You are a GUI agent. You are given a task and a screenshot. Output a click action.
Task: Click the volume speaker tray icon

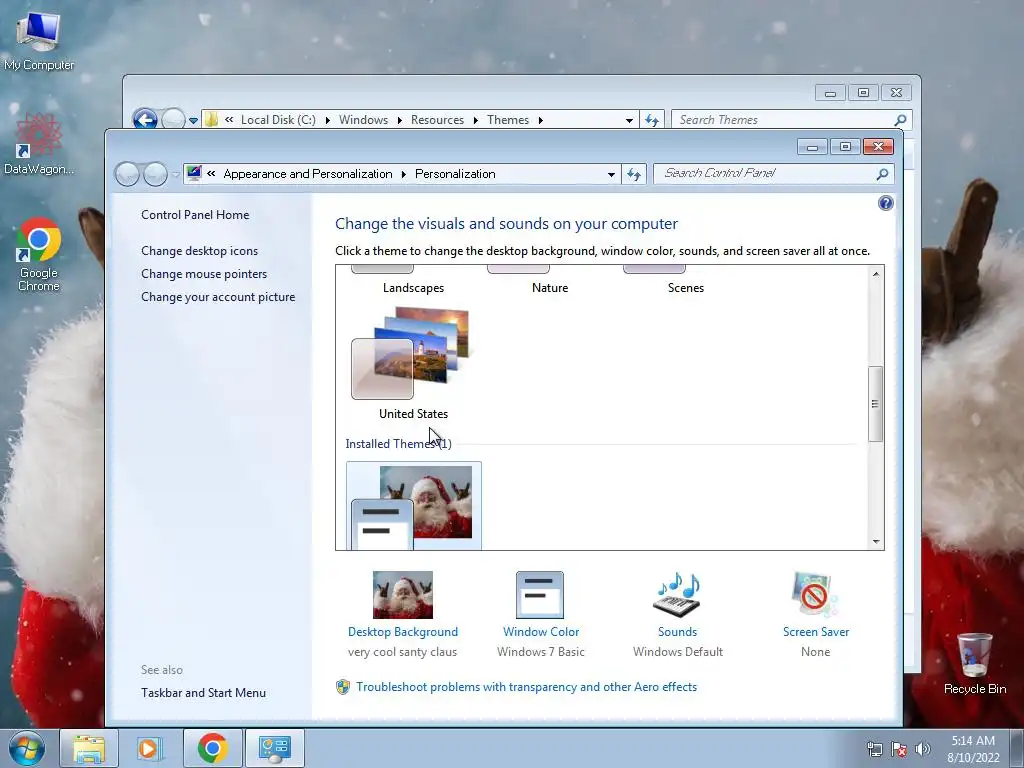coord(923,749)
